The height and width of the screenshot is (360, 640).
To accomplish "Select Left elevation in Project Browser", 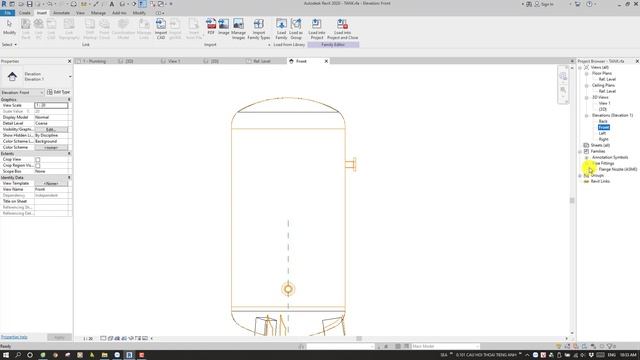I will tap(602, 133).
